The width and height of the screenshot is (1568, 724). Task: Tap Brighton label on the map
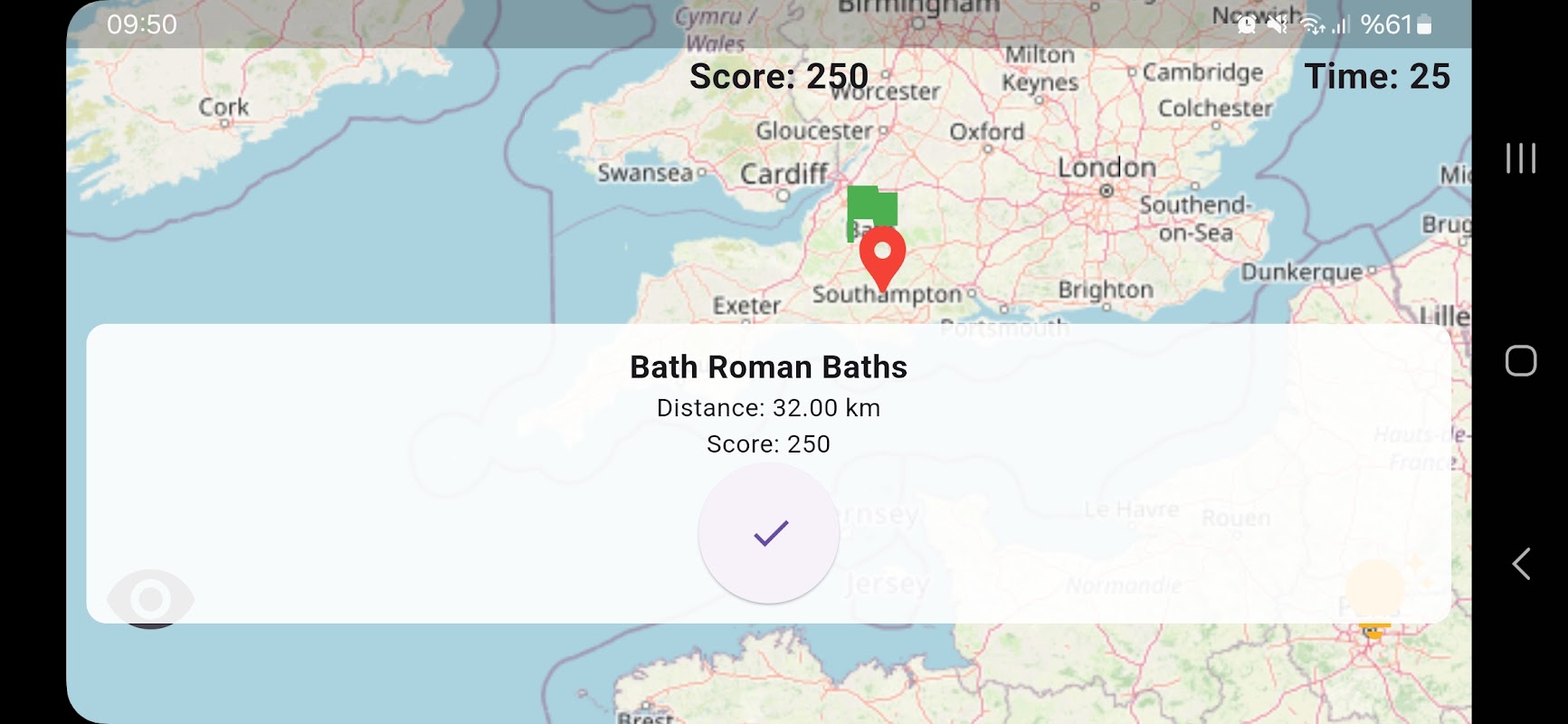tap(1106, 290)
